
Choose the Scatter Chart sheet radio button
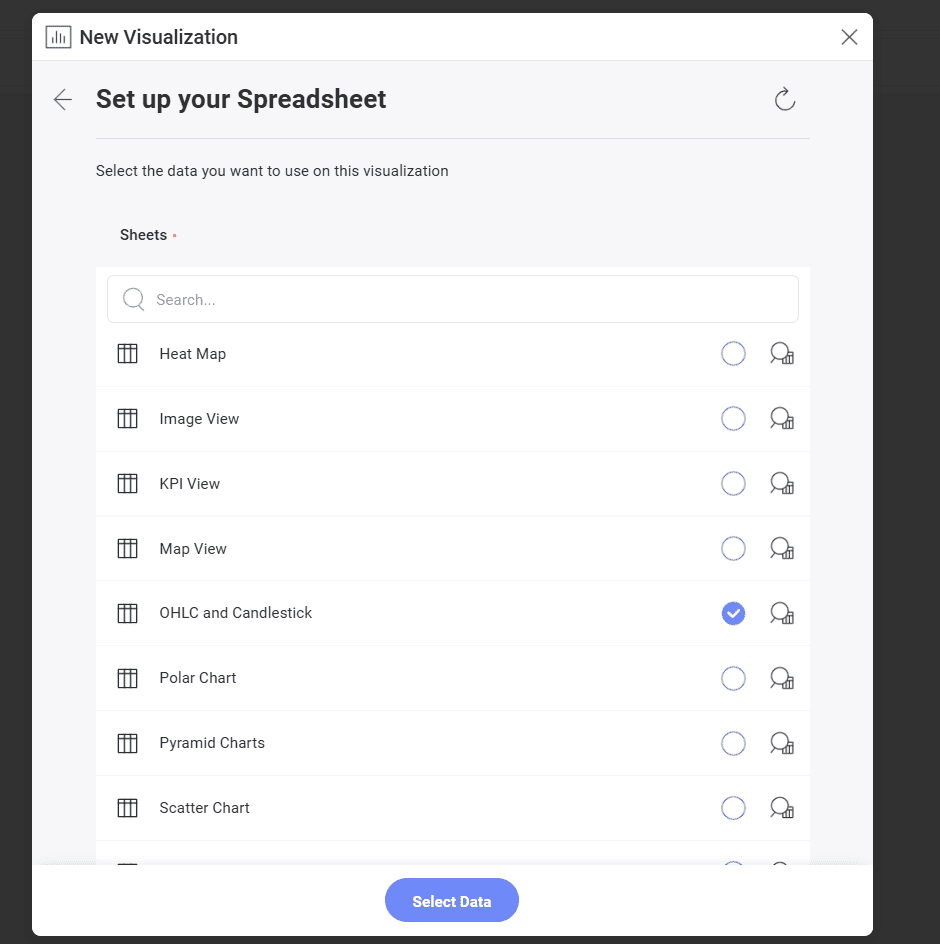[733, 808]
